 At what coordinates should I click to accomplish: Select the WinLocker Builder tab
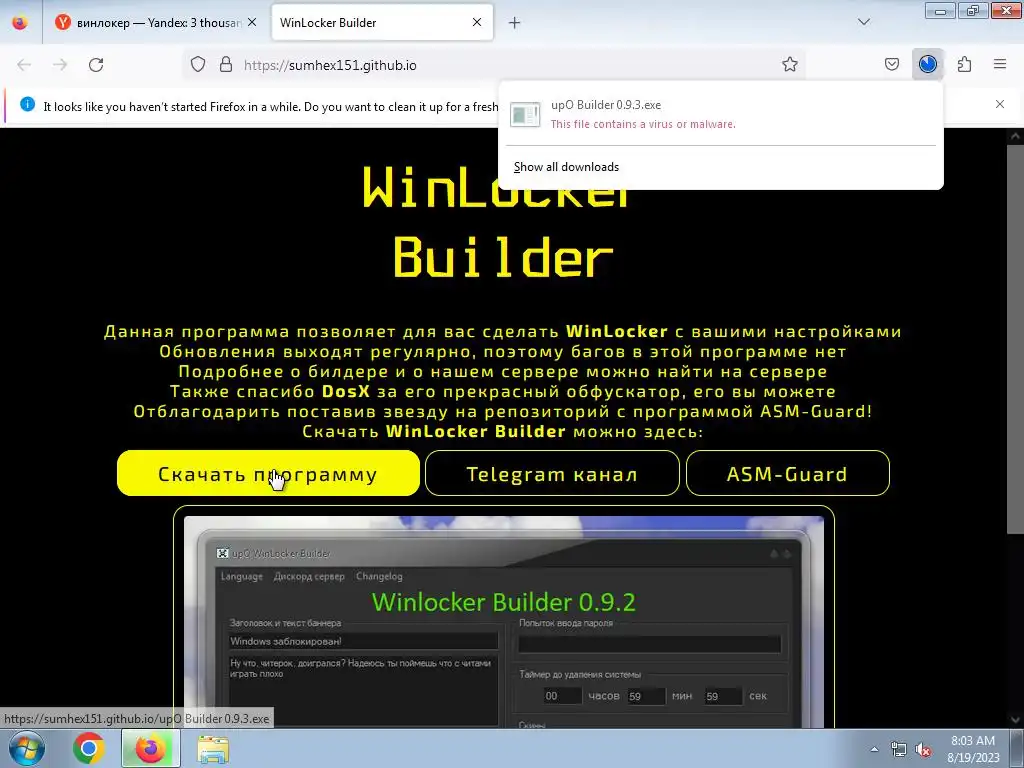coord(382,23)
